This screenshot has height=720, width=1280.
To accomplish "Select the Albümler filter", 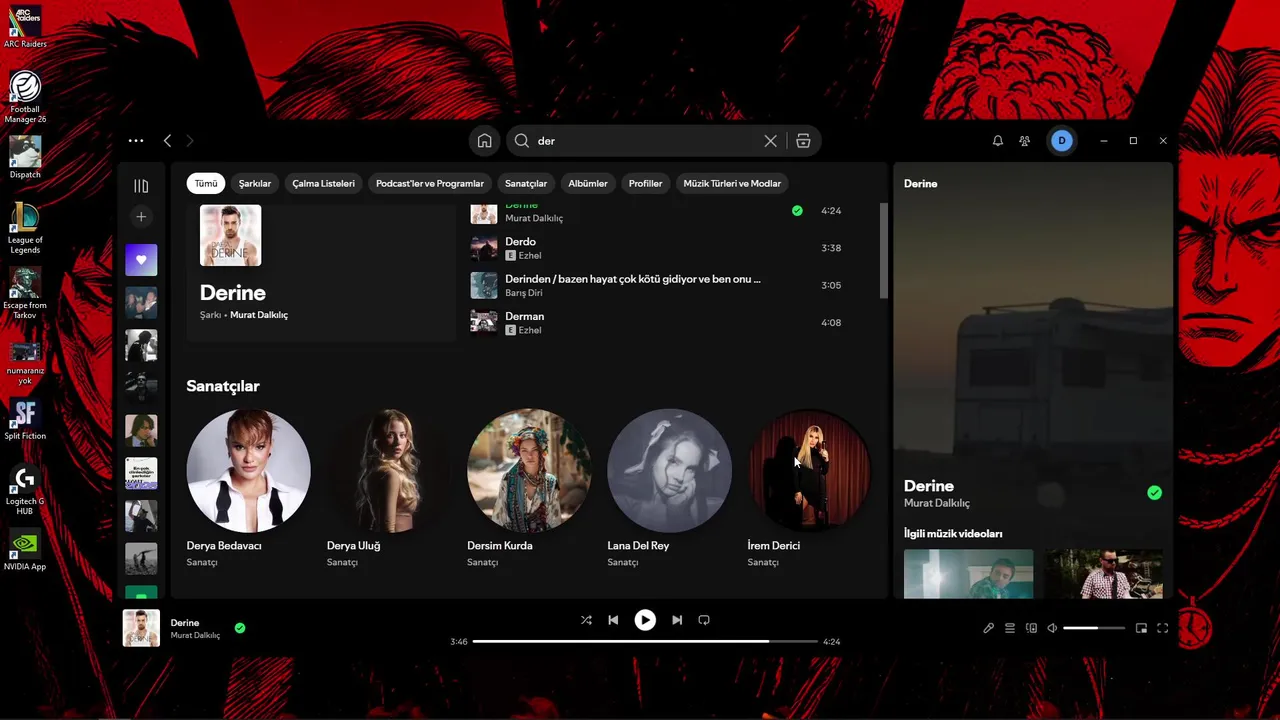I will tap(588, 183).
